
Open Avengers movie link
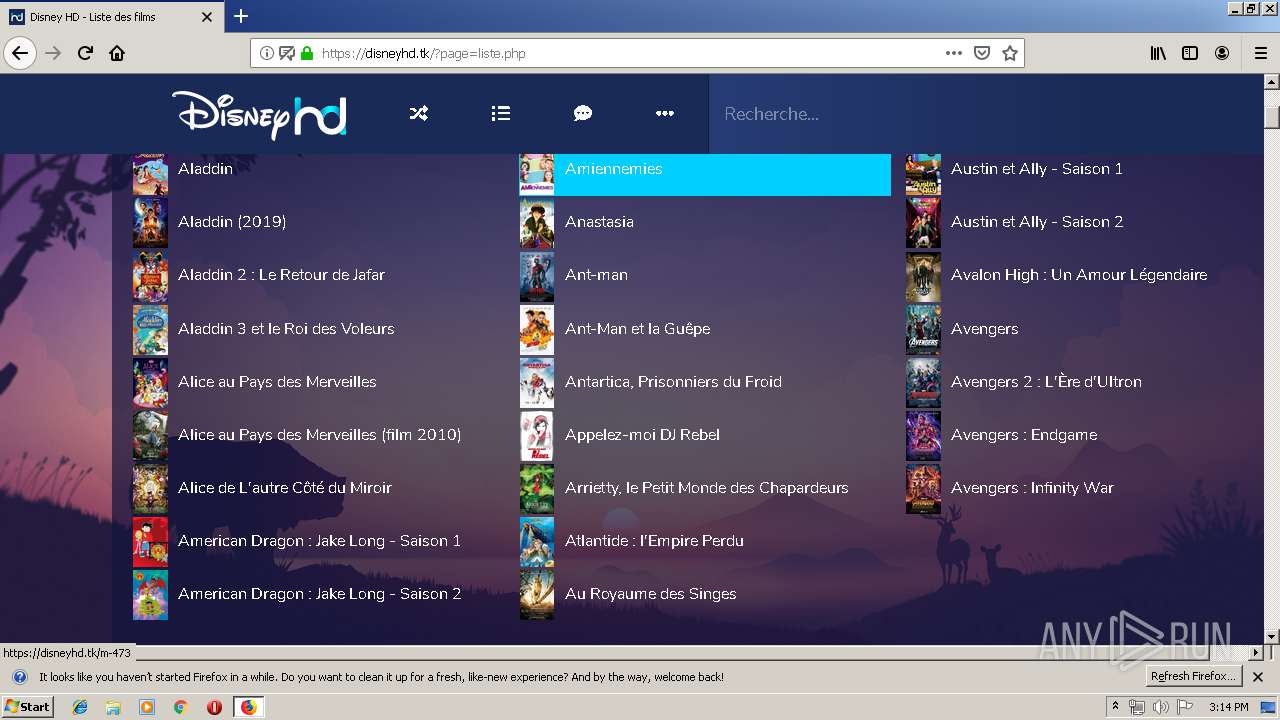tap(985, 328)
